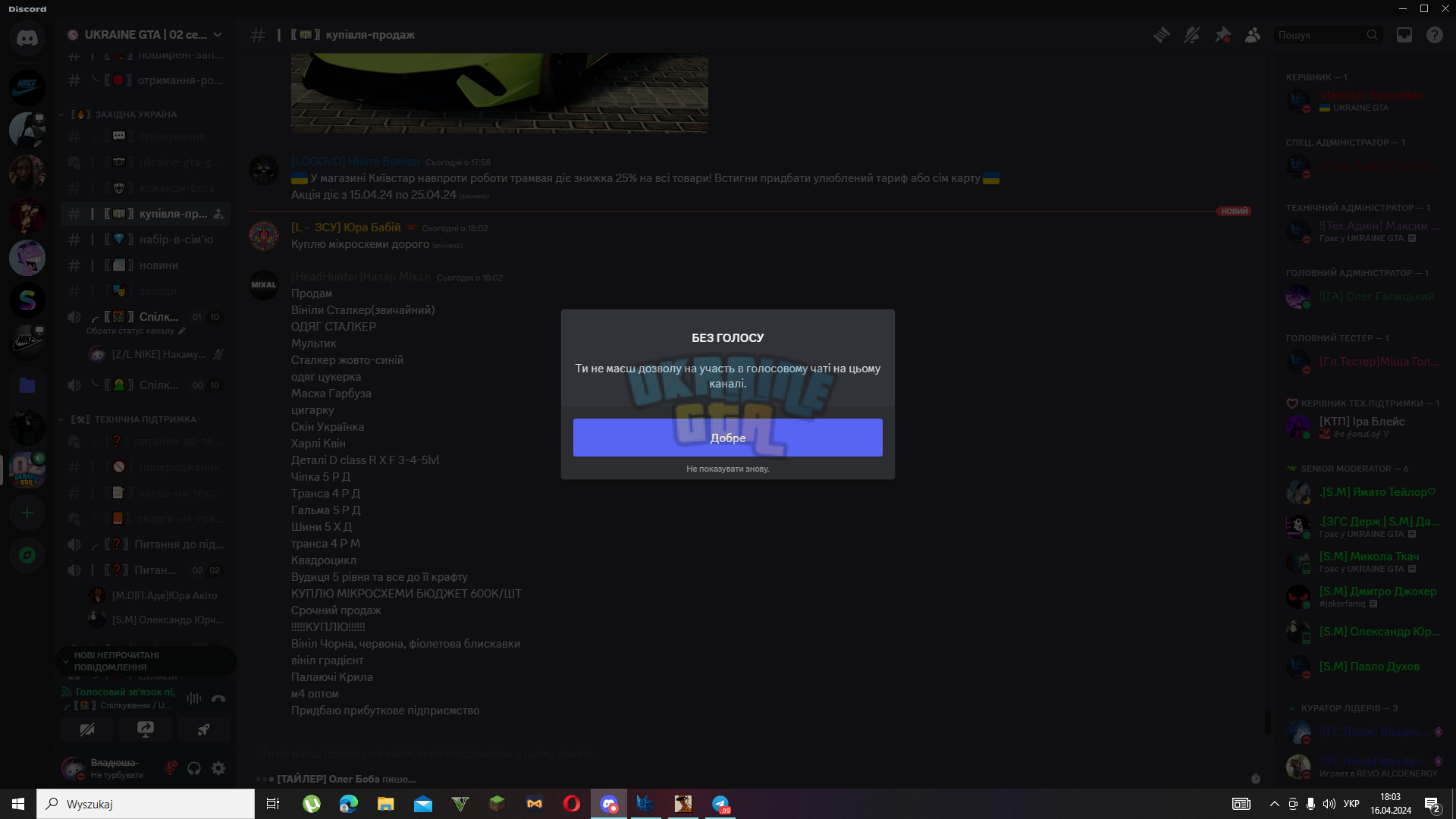Open the green car image thumbnail
Image resolution: width=1456 pixels, height=819 pixels.
coord(499,93)
